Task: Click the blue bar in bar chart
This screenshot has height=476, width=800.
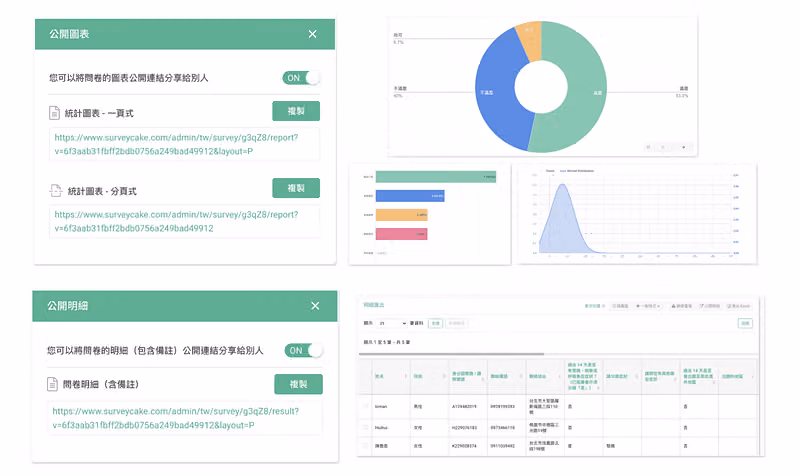Action: [410, 196]
